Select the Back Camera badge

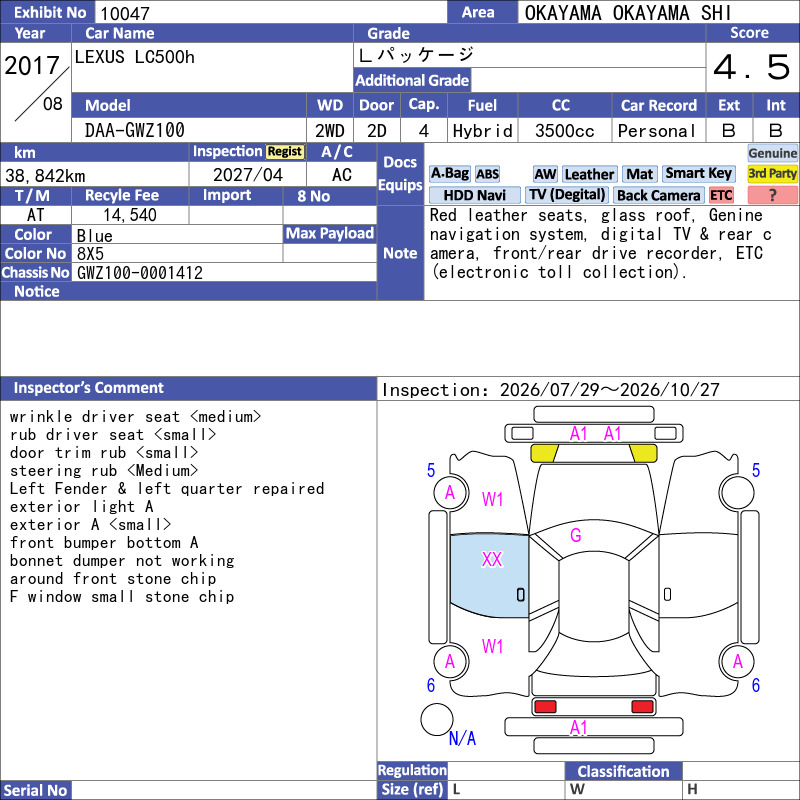click(x=659, y=195)
